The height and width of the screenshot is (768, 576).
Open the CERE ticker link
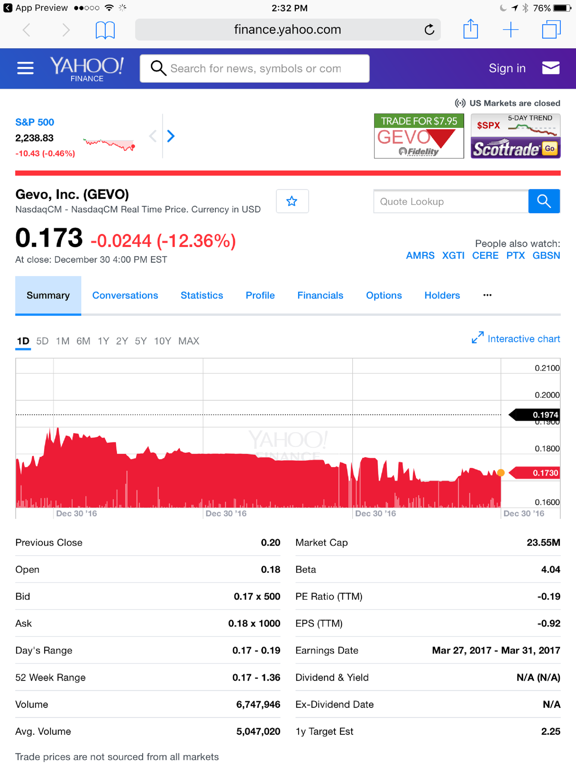pos(485,256)
